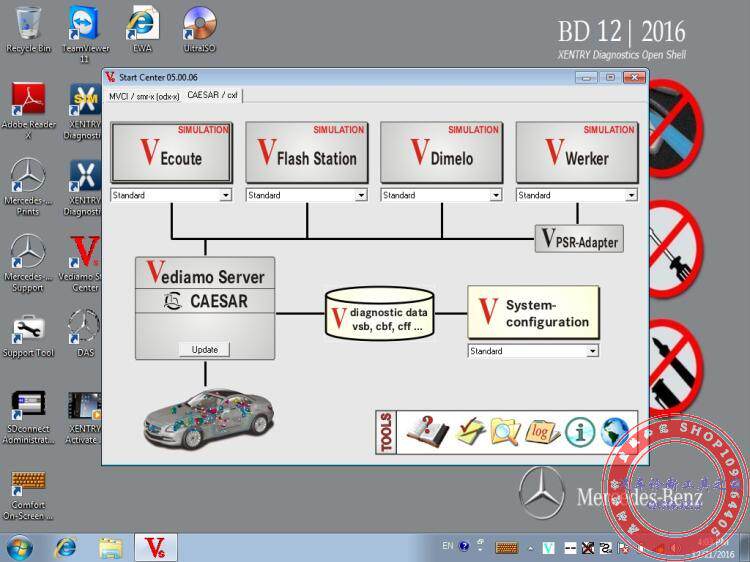Image resolution: width=750 pixels, height=562 pixels.
Task: Click the crossed-out network tray icon
Action: (x=588, y=548)
